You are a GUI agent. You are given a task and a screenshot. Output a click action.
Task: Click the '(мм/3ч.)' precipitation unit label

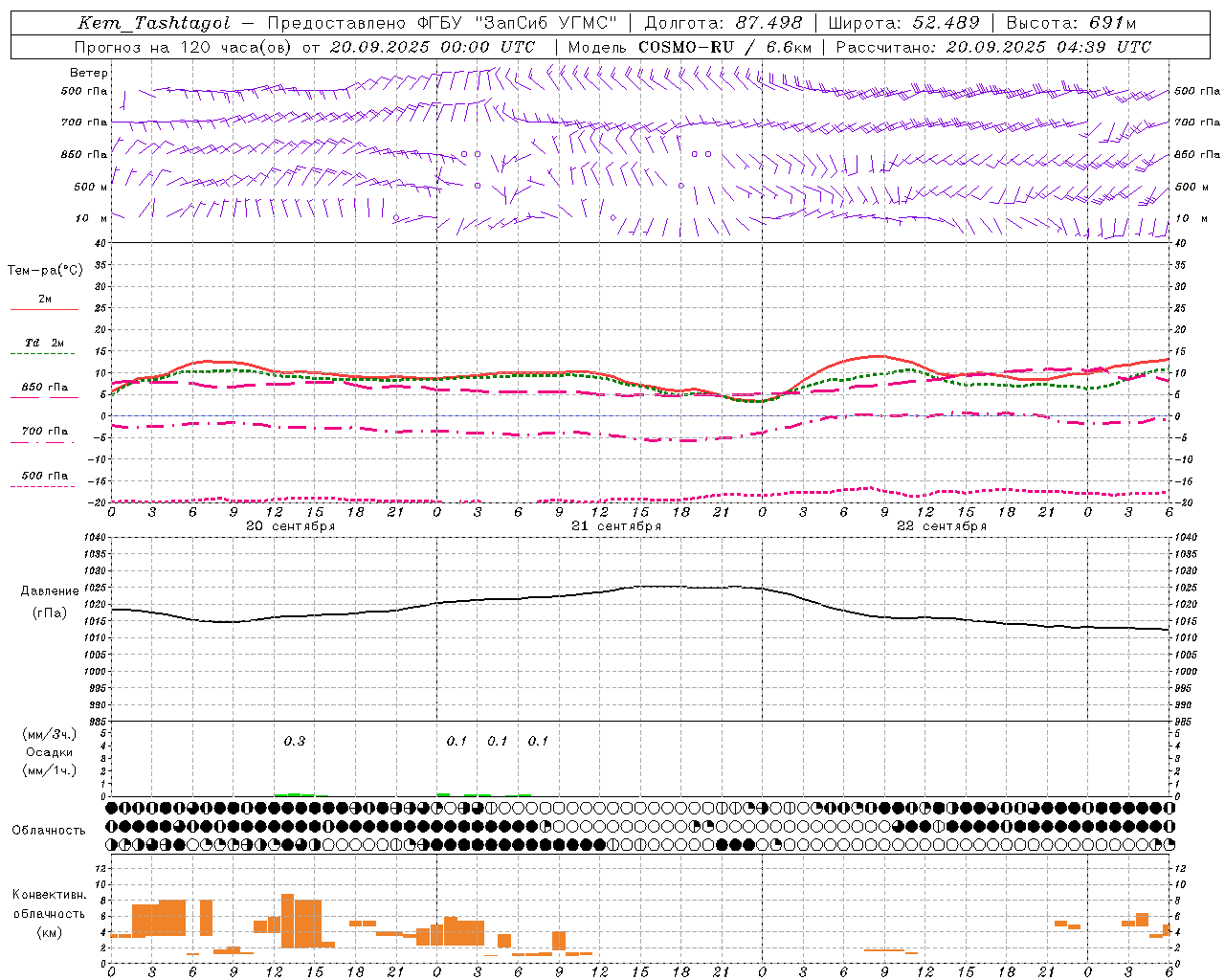click(x=50, y=734)
